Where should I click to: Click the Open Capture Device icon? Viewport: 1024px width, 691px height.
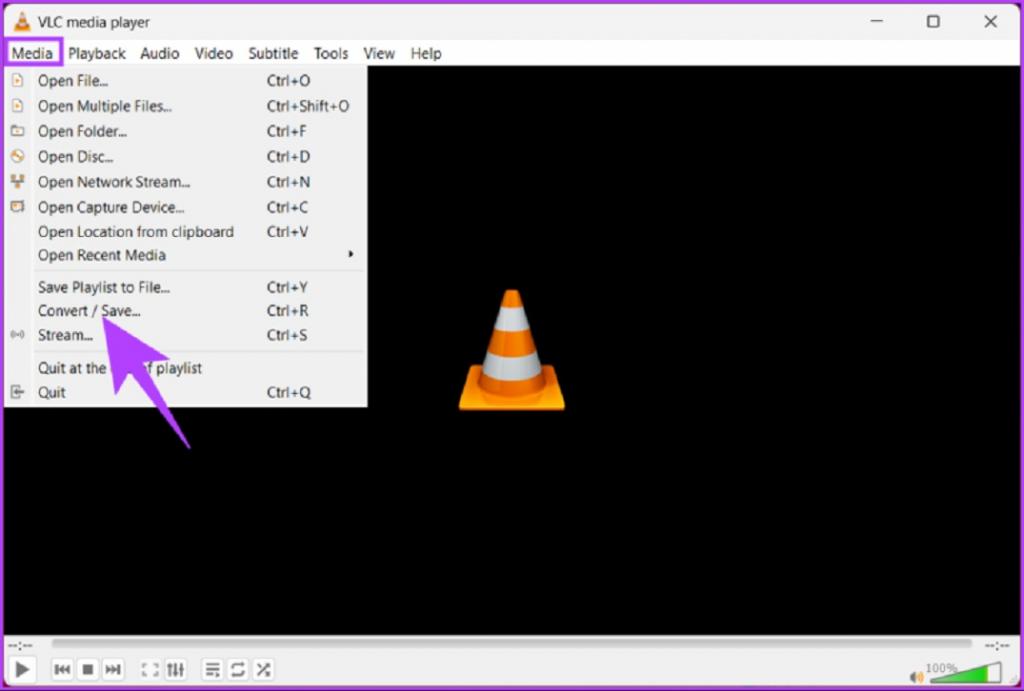click(18, 206)
